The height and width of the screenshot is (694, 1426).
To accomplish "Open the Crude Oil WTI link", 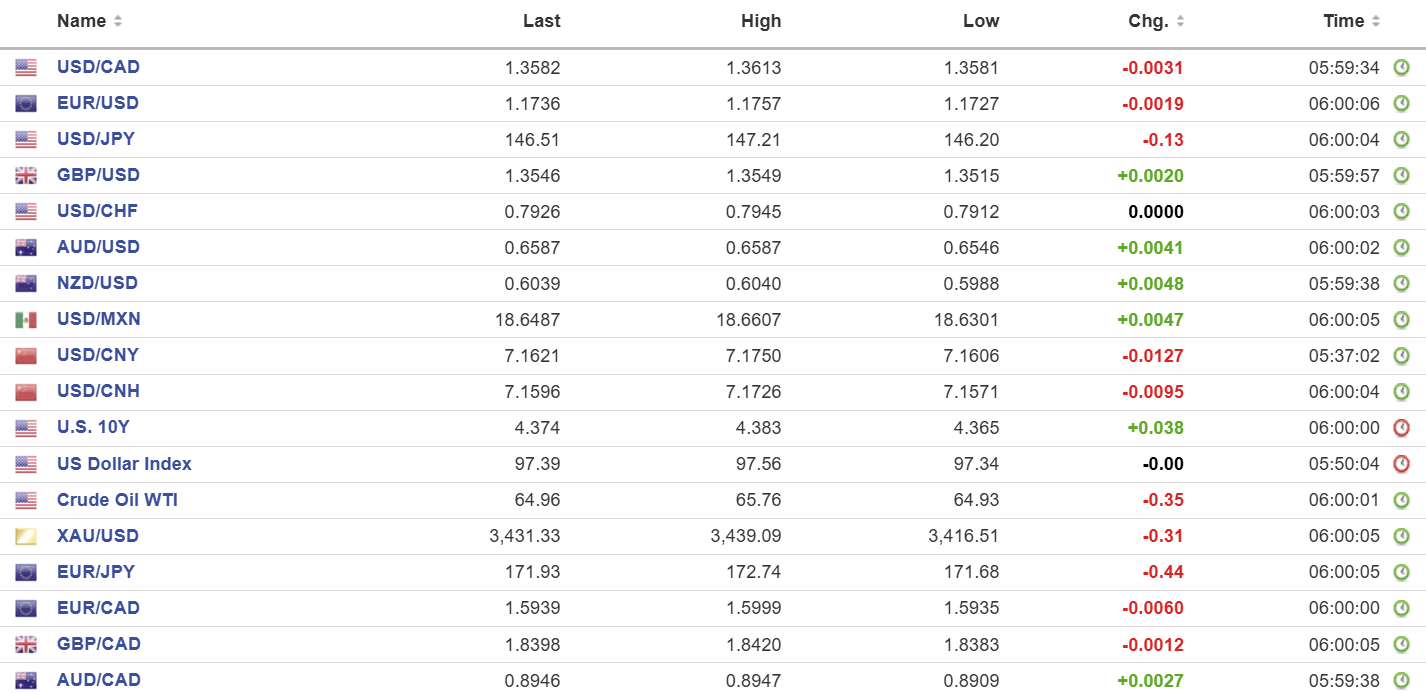I will point(117,499).
